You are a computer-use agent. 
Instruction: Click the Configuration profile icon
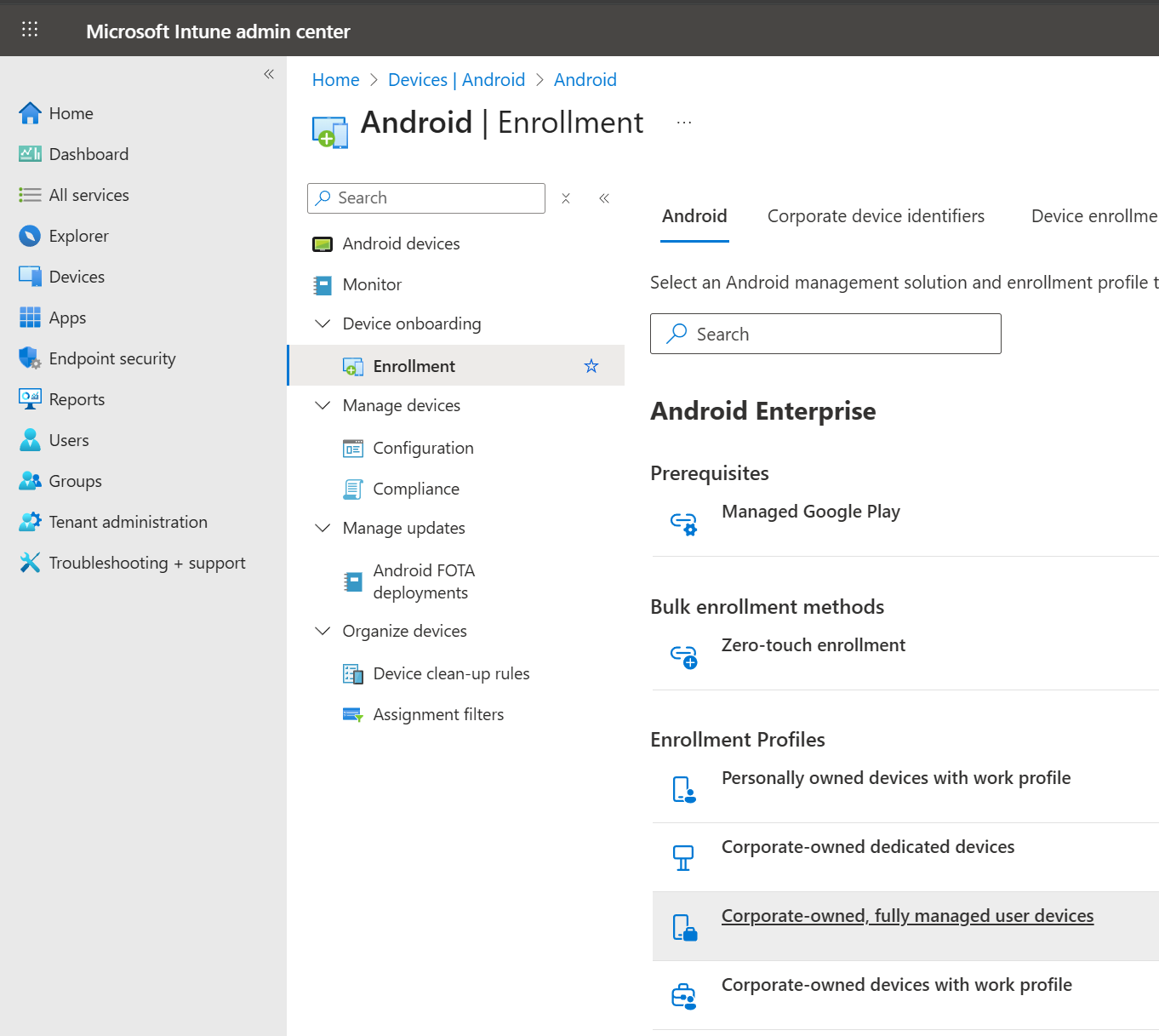click(353, 449)
